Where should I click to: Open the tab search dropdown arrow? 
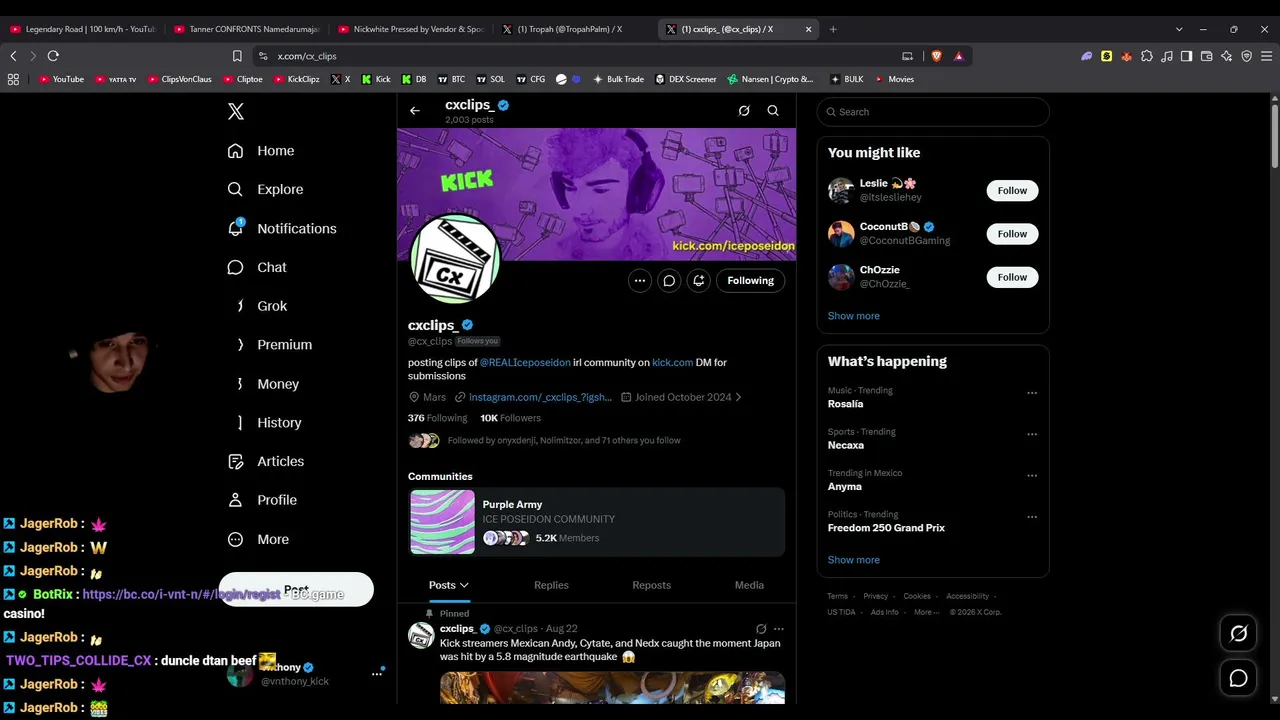tap(1179, 29)
